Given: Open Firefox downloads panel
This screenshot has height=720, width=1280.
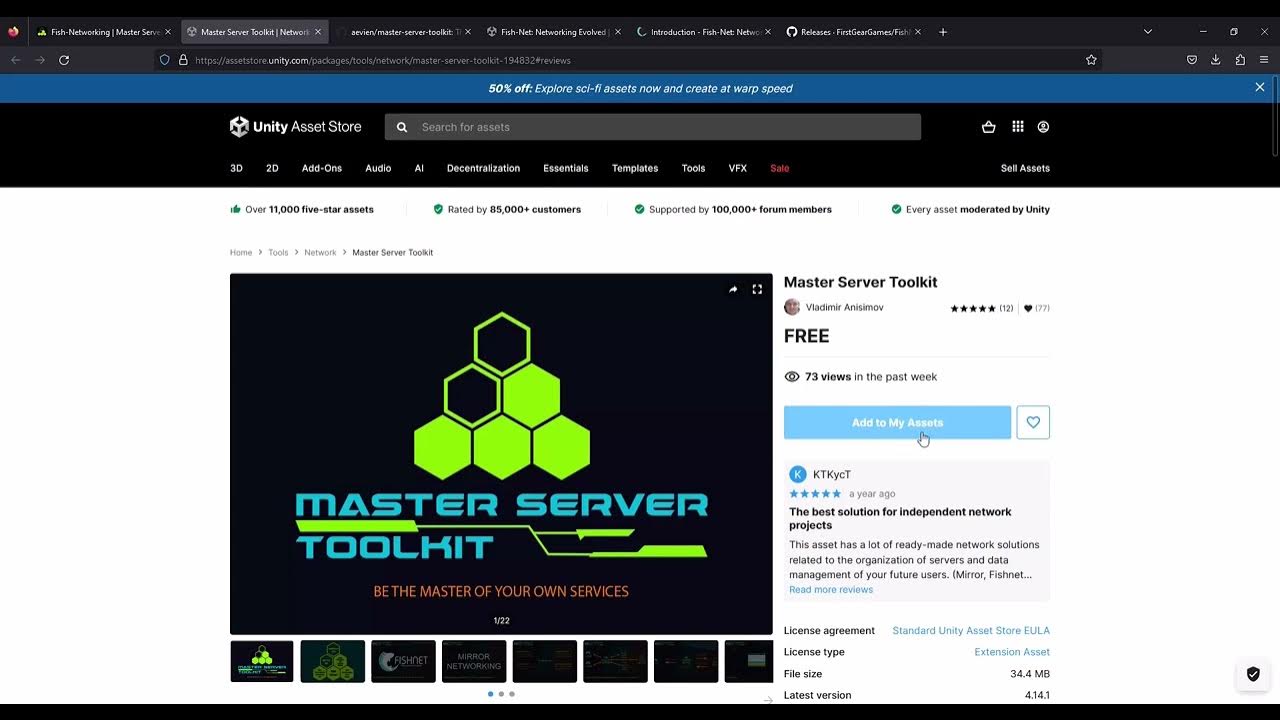Looking at the screenshot, I should (1216, 60).
